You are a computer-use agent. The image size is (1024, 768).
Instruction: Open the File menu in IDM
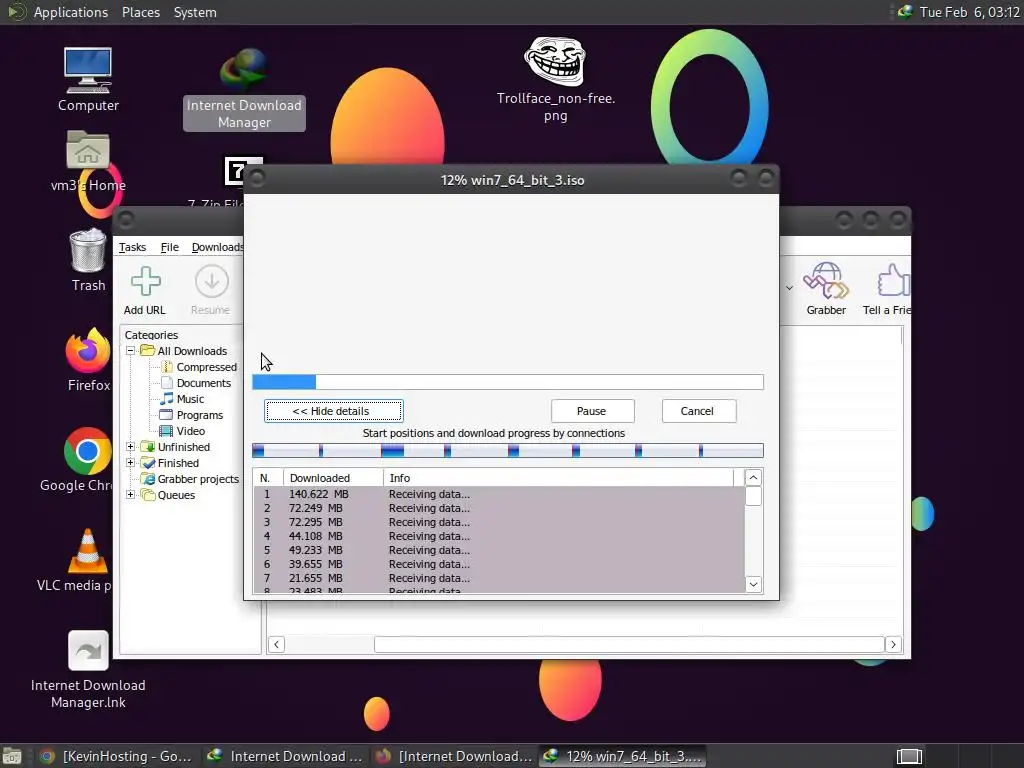coord(170,247)
